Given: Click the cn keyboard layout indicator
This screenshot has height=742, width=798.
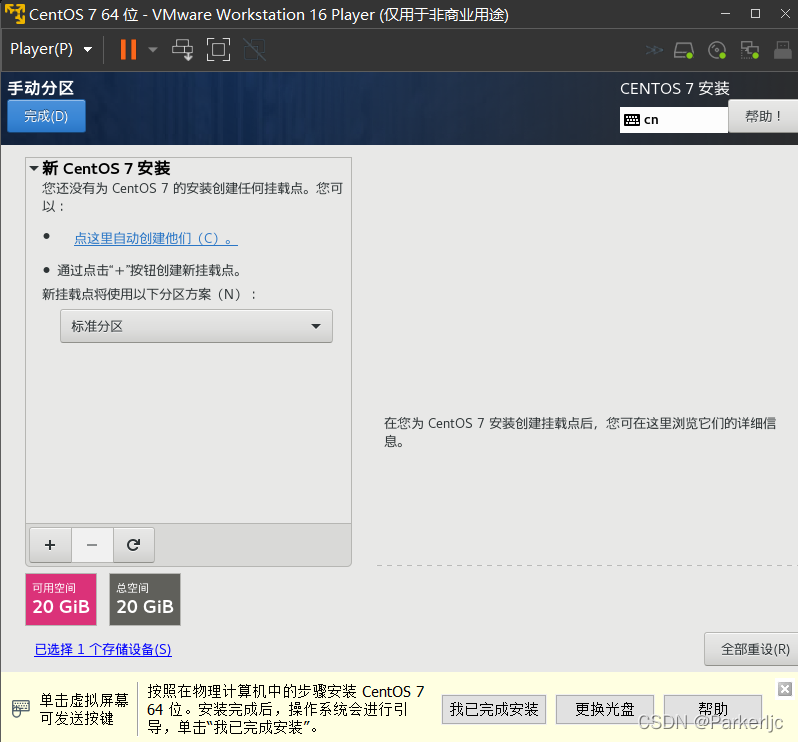Looking at the screenshot, I should (673, 120).
